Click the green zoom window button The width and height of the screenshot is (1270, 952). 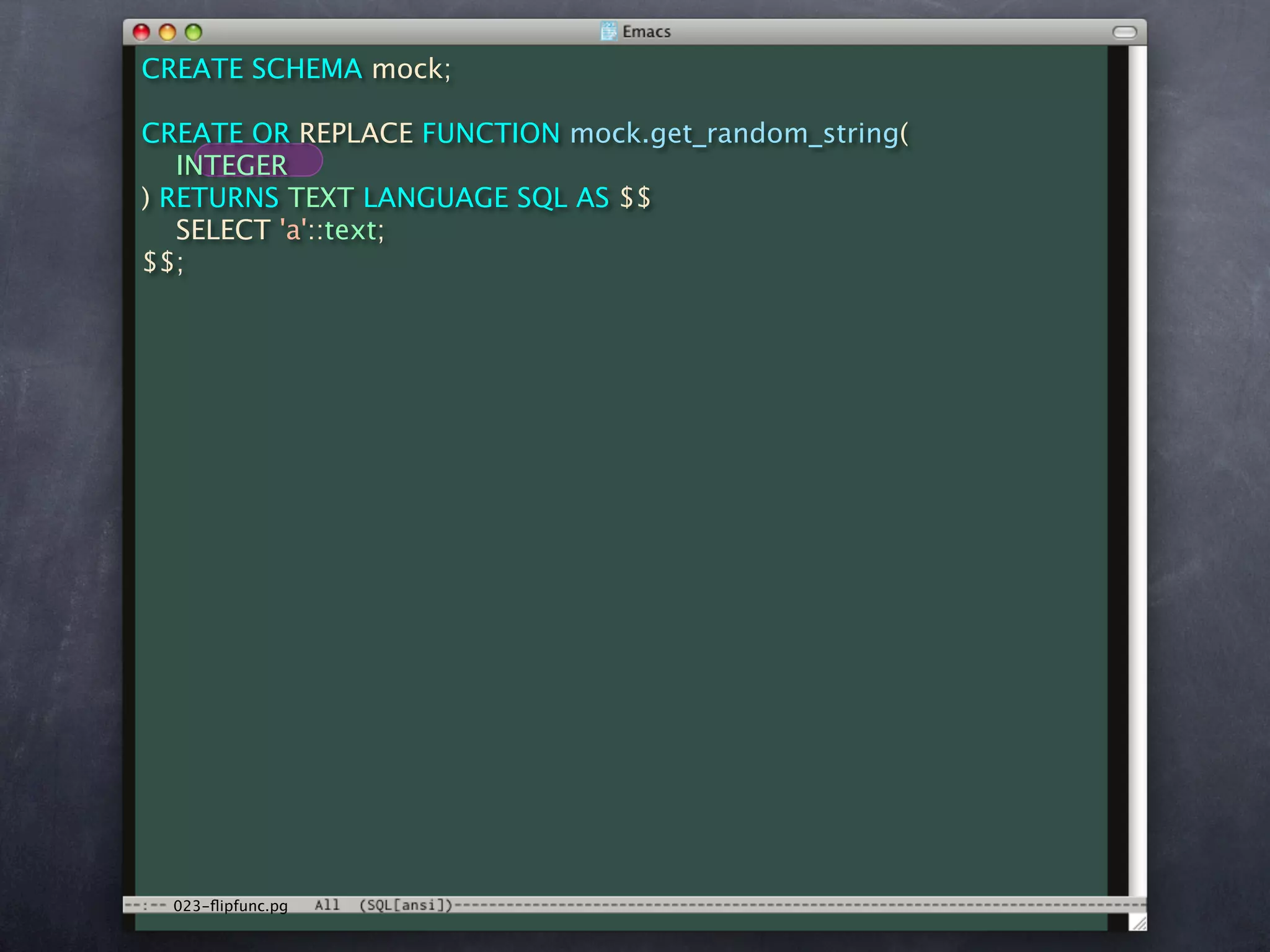point(193,32)
